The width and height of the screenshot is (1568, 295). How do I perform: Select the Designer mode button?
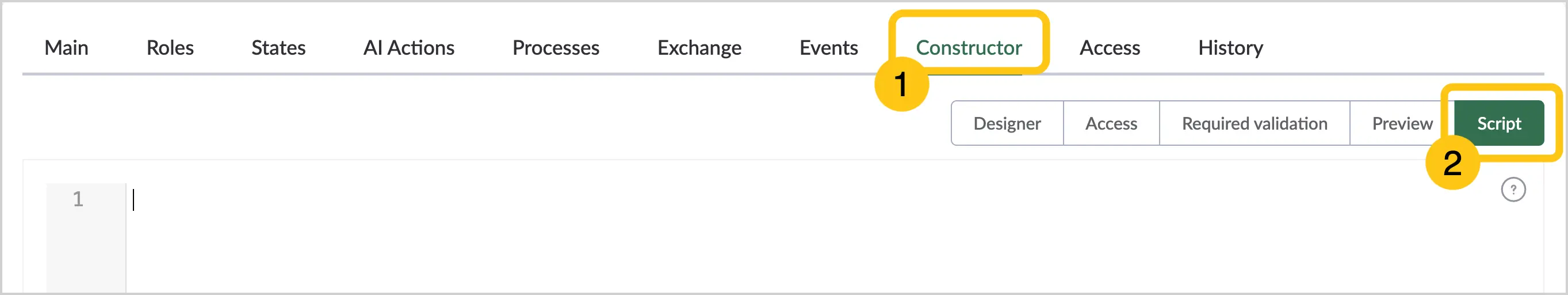1007,123
